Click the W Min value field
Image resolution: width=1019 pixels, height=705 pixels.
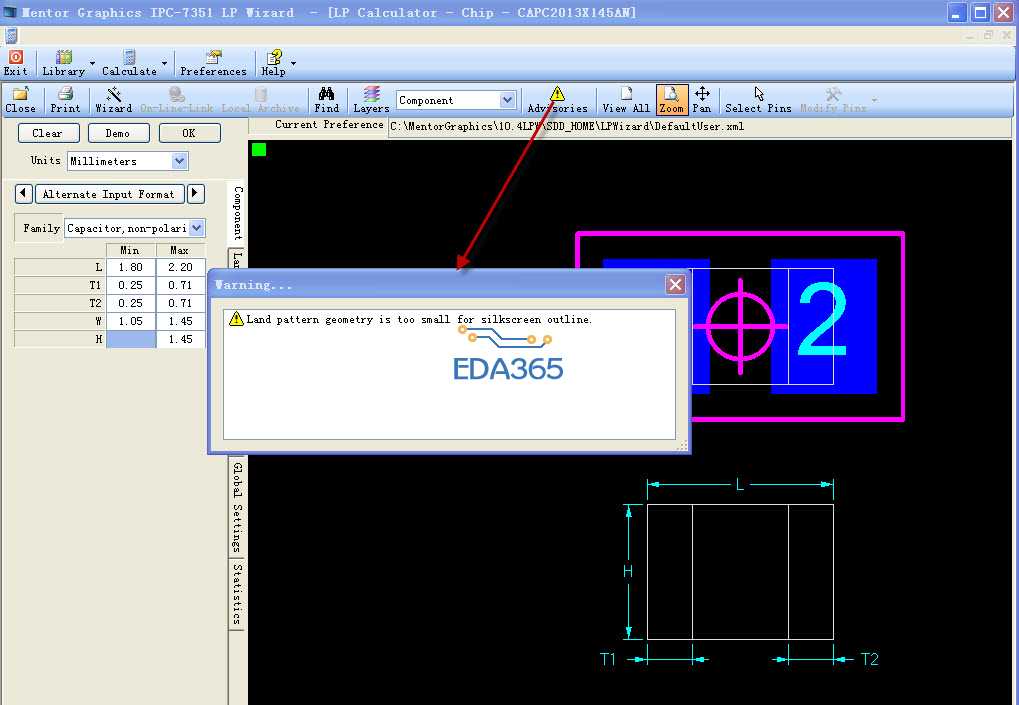pos(131,321)
